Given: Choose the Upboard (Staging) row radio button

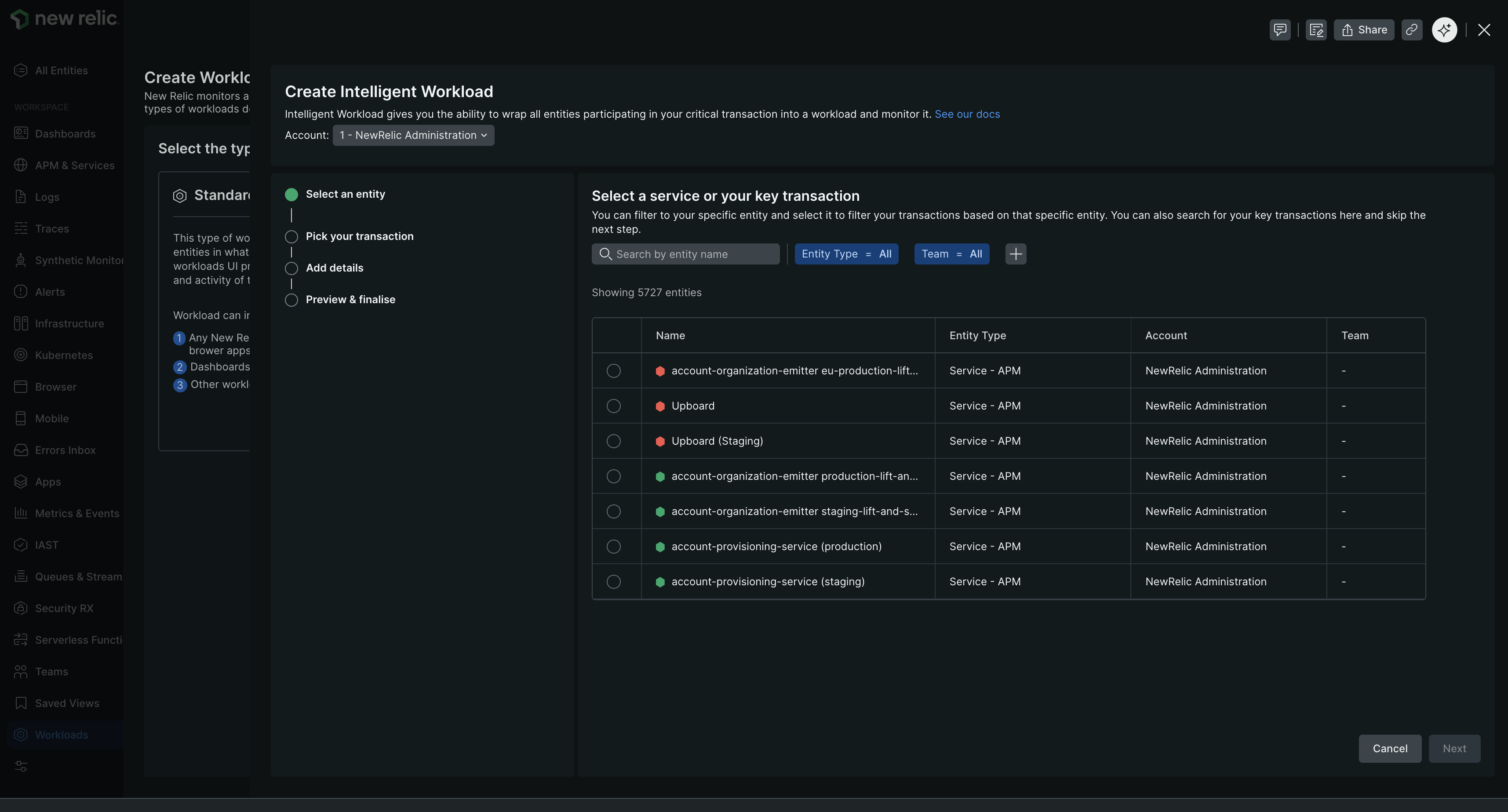Looking at the screenshot, I should click(613, 441).
